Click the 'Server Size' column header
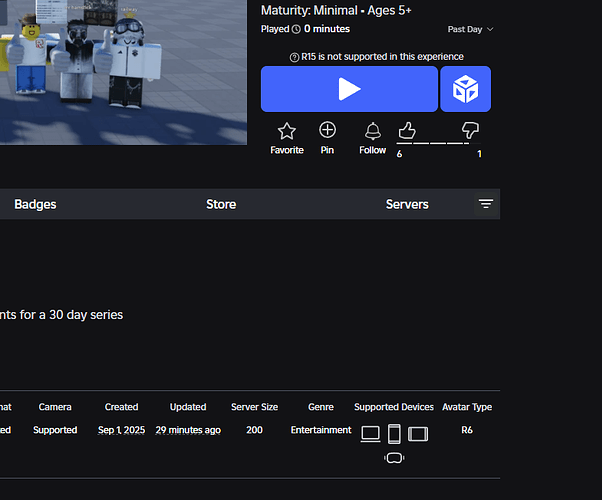 point(254,407)
